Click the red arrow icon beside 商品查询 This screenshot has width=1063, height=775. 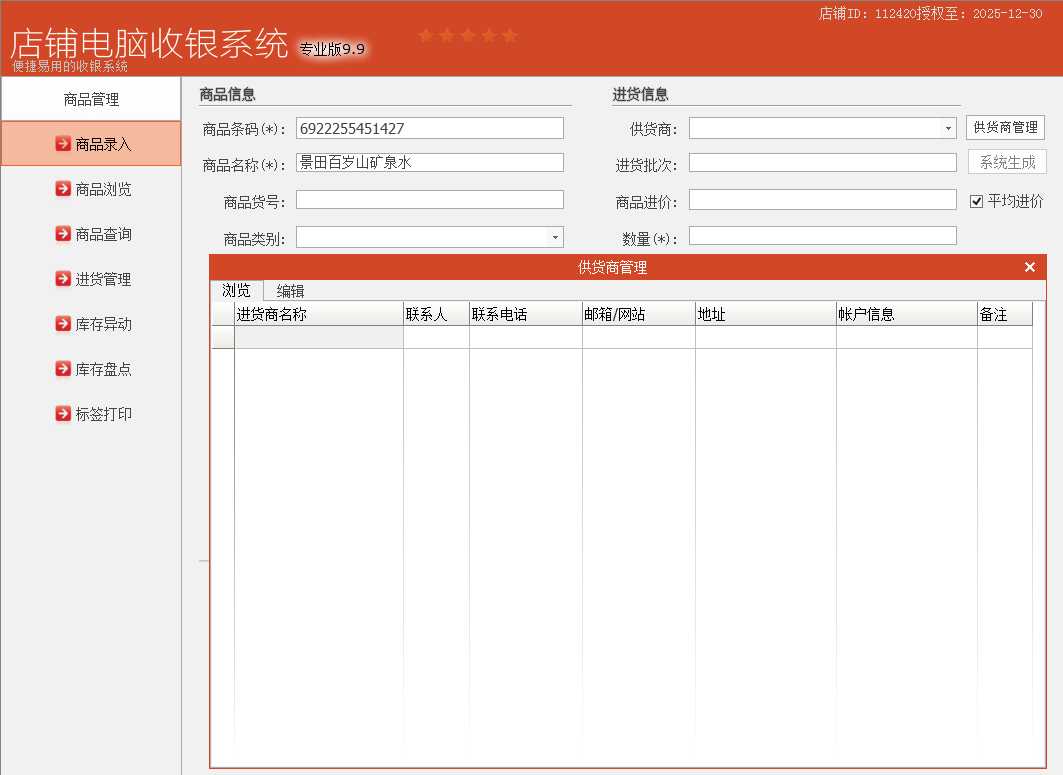tap(63, 234)
